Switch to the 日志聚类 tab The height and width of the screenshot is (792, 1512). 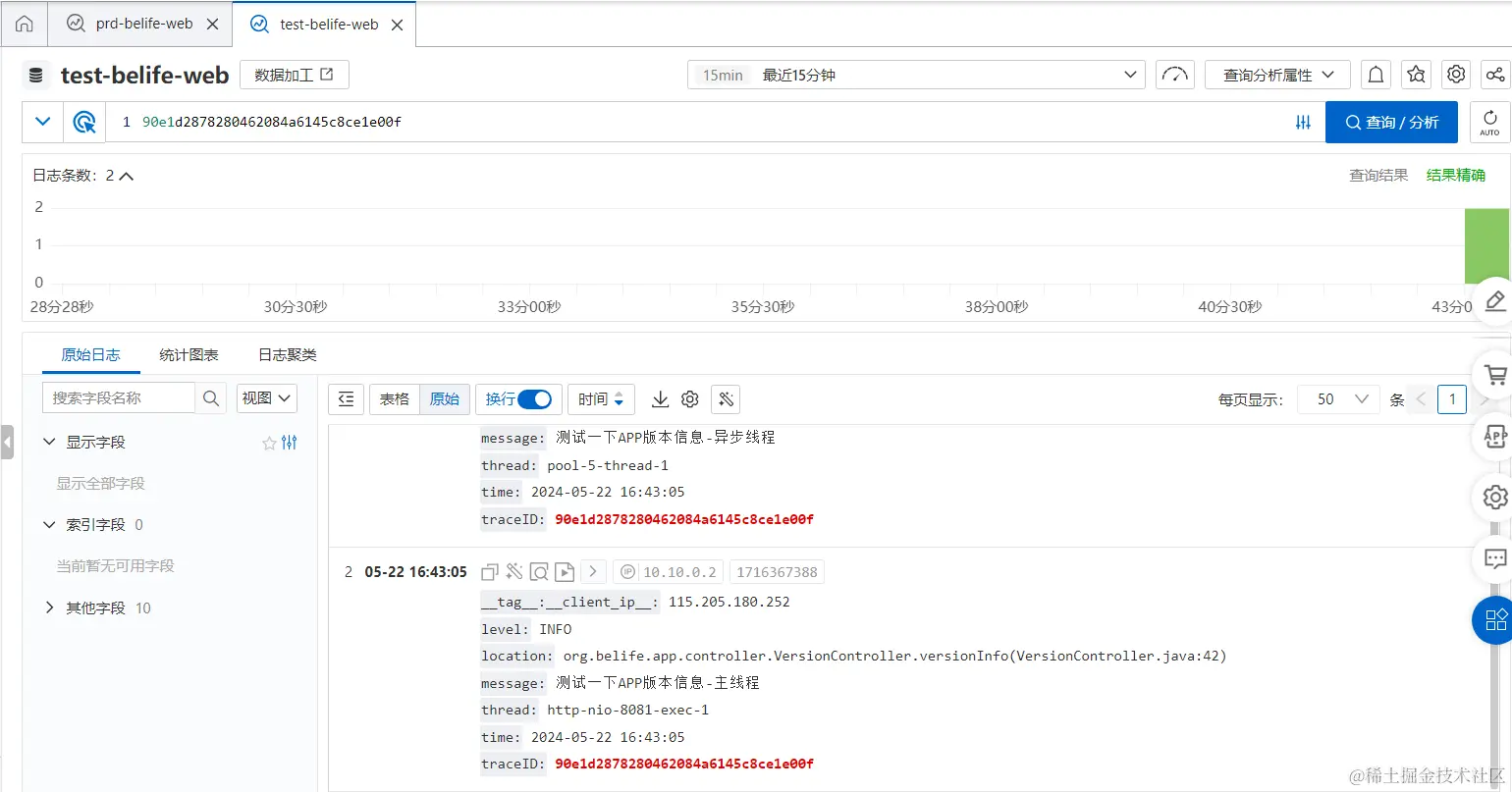click(287, 354)
